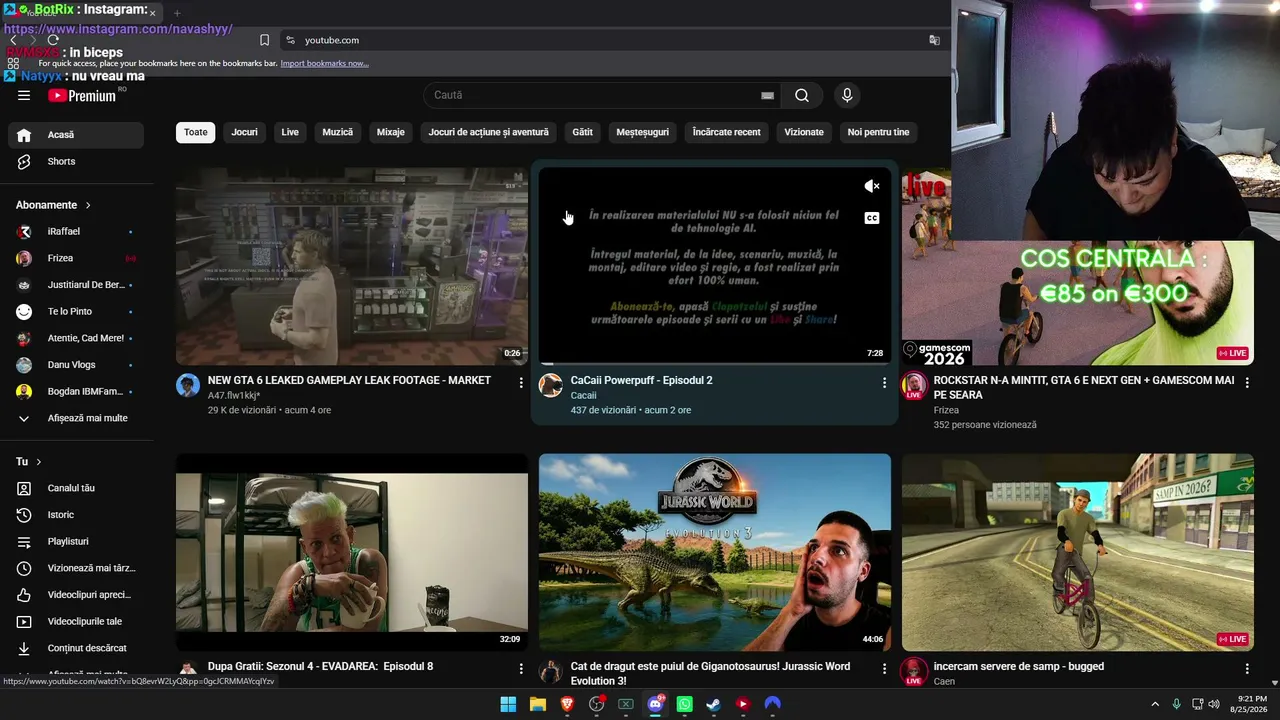Open the Danu Vlogs subscription
The width and height of the screenshot is (1280, 720).
(x=75, y=365)
